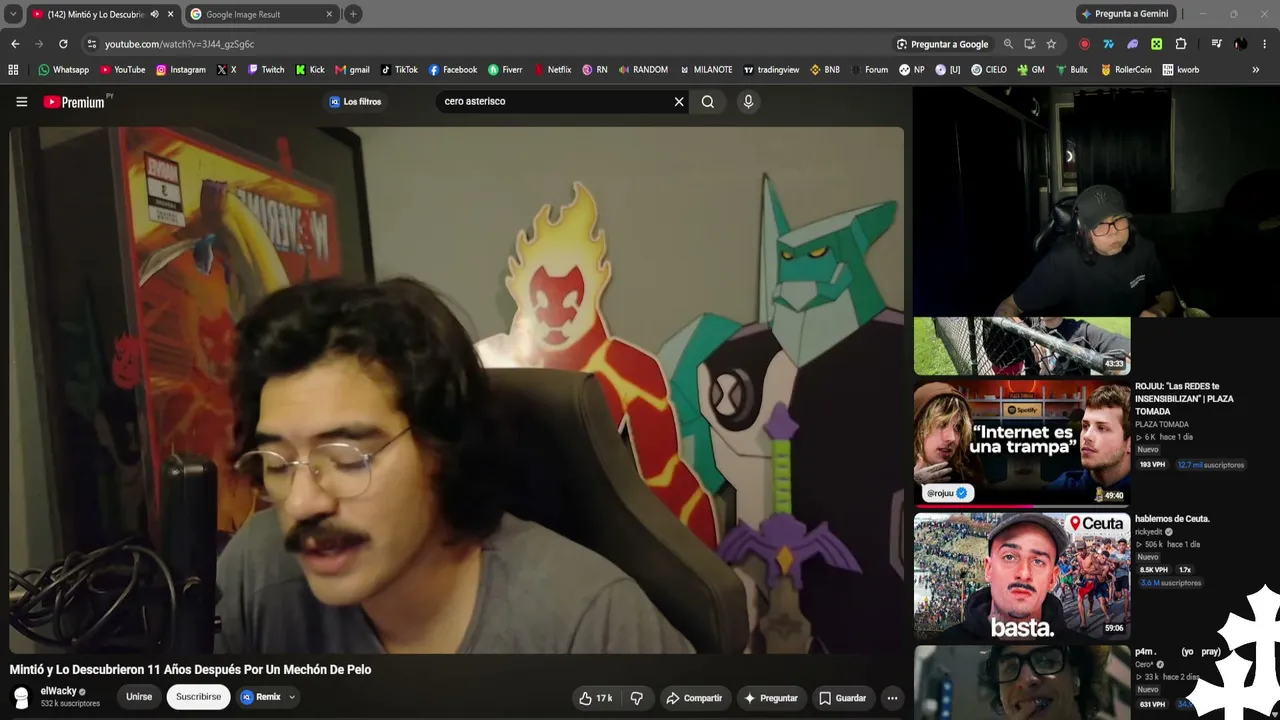Open the purple ghost extension icon

point(1133,44)
